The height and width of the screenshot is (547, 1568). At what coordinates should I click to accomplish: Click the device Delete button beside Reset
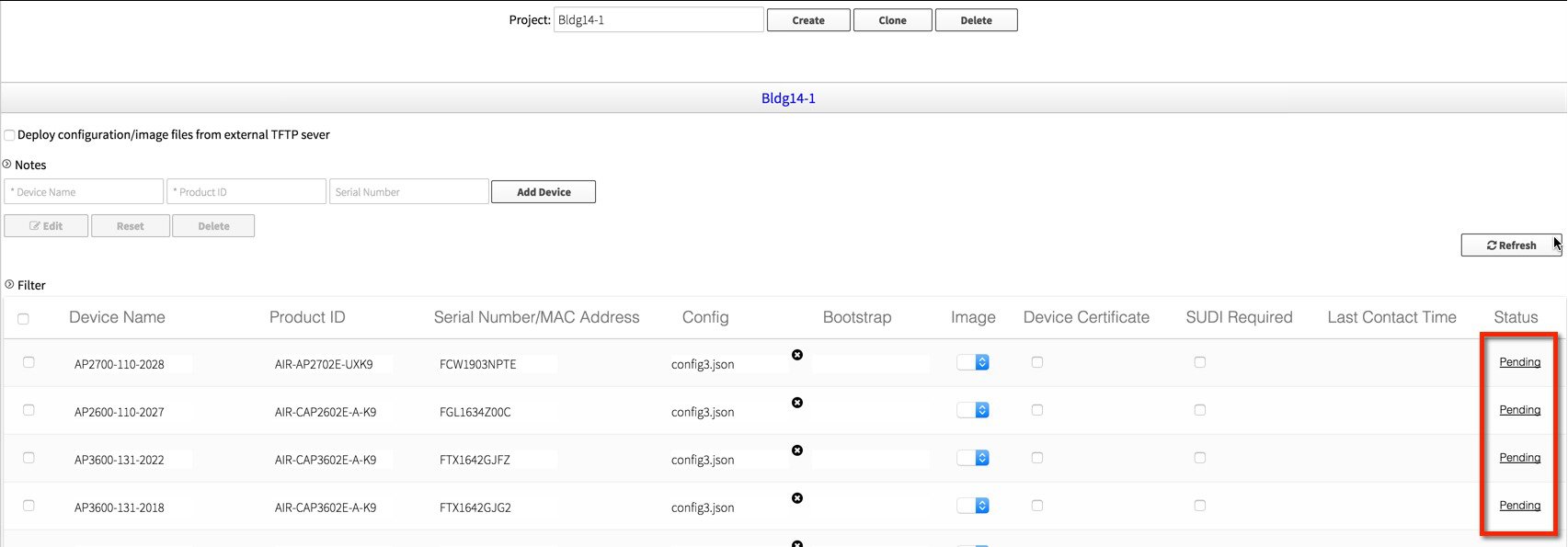pos(213,226)
